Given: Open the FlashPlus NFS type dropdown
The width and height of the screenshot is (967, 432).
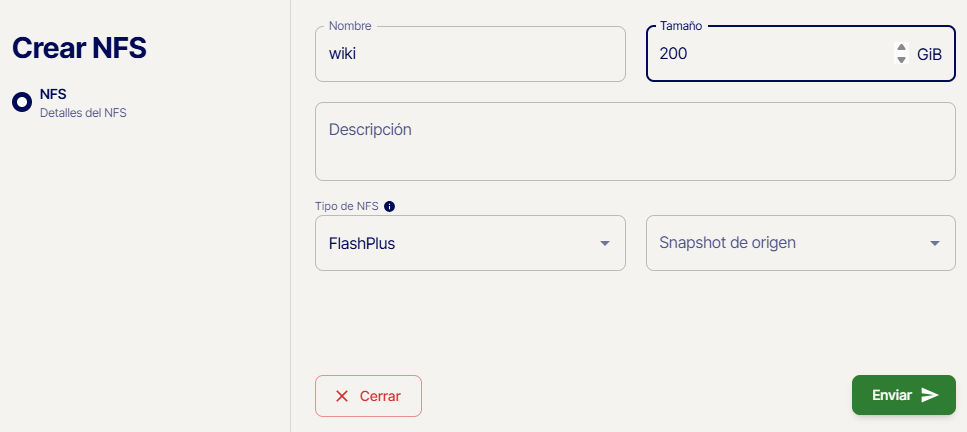Looking at the screenshot, I should (x=470, y=243).
